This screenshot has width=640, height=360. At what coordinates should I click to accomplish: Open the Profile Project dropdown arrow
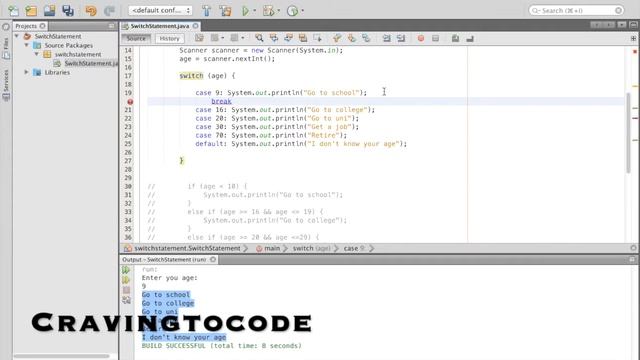coord(302,11)
